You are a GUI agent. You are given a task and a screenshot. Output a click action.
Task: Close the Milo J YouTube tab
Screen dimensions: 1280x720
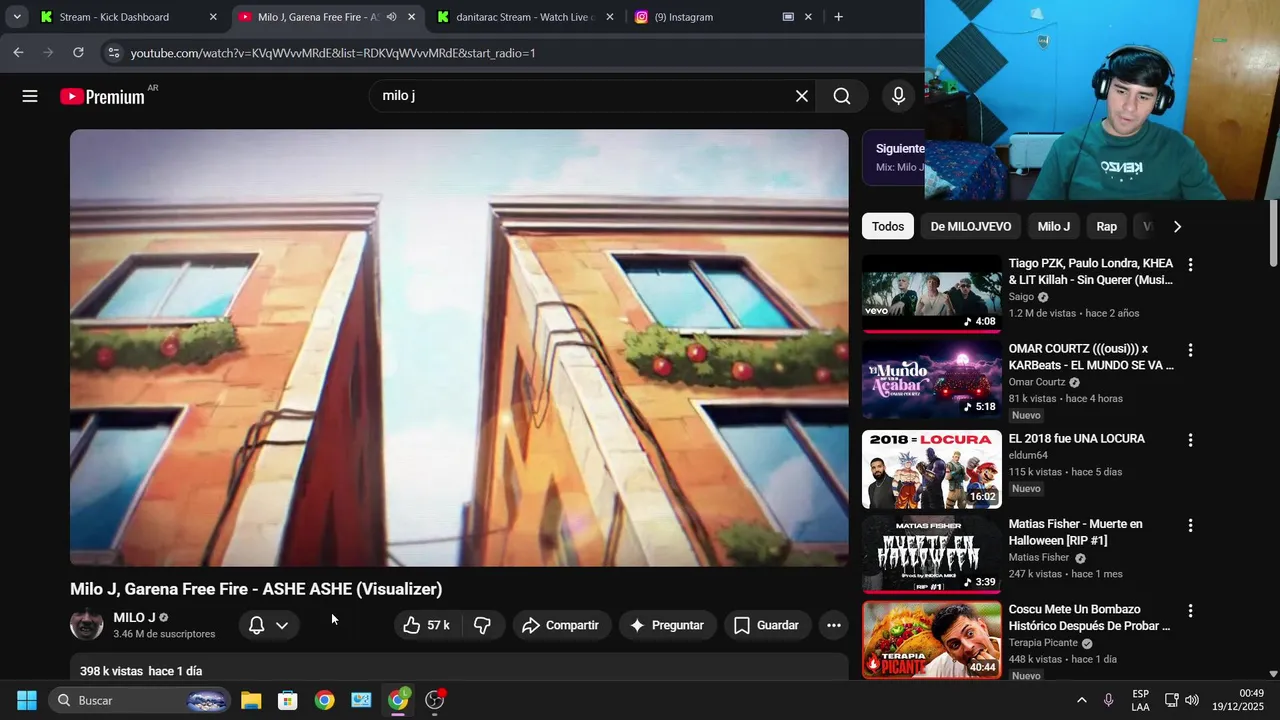[411, 17]
